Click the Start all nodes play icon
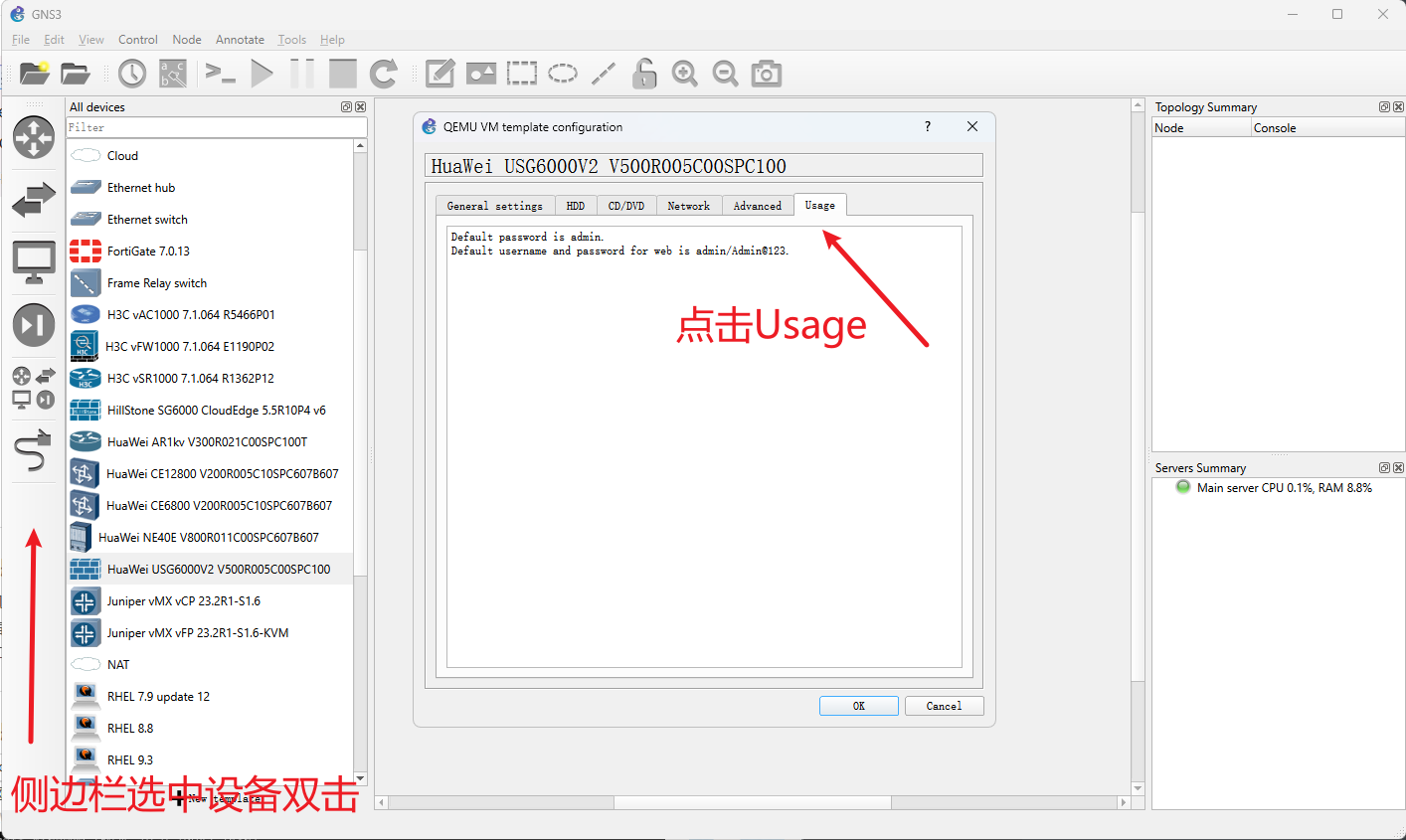Viewport: 1406px width, 840px height. pos(262,74)
